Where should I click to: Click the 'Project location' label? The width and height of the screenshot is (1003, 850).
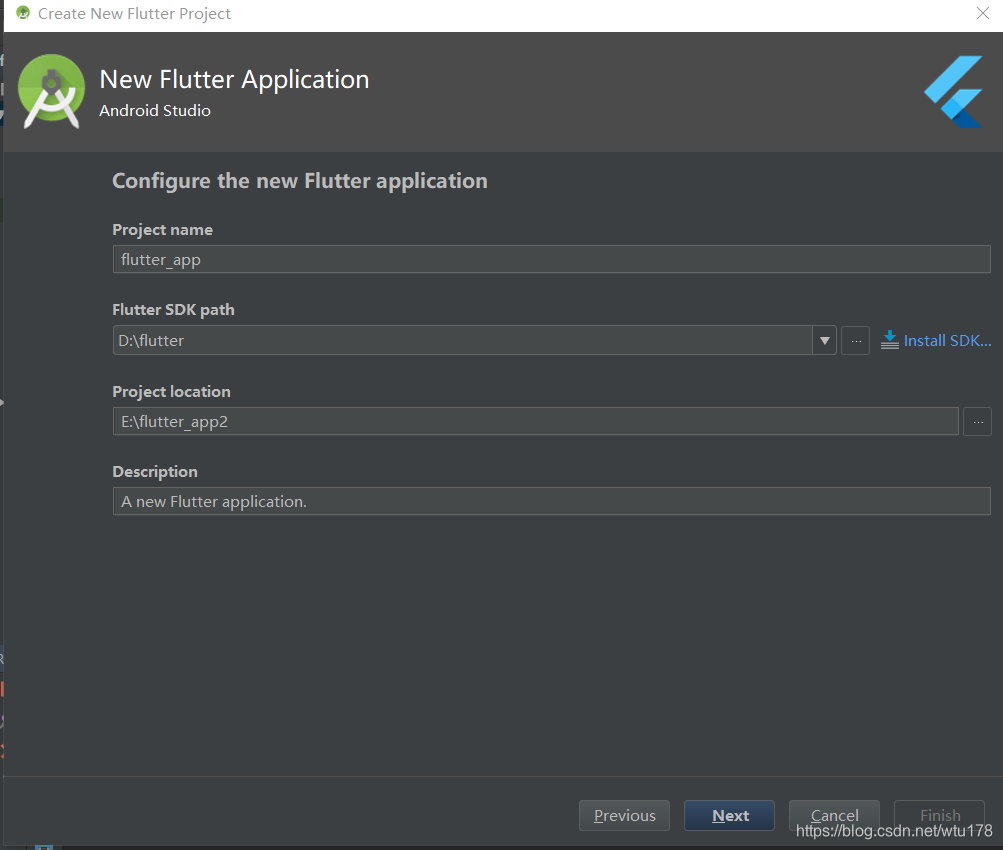pyautogui.click(x=171, y=391)
